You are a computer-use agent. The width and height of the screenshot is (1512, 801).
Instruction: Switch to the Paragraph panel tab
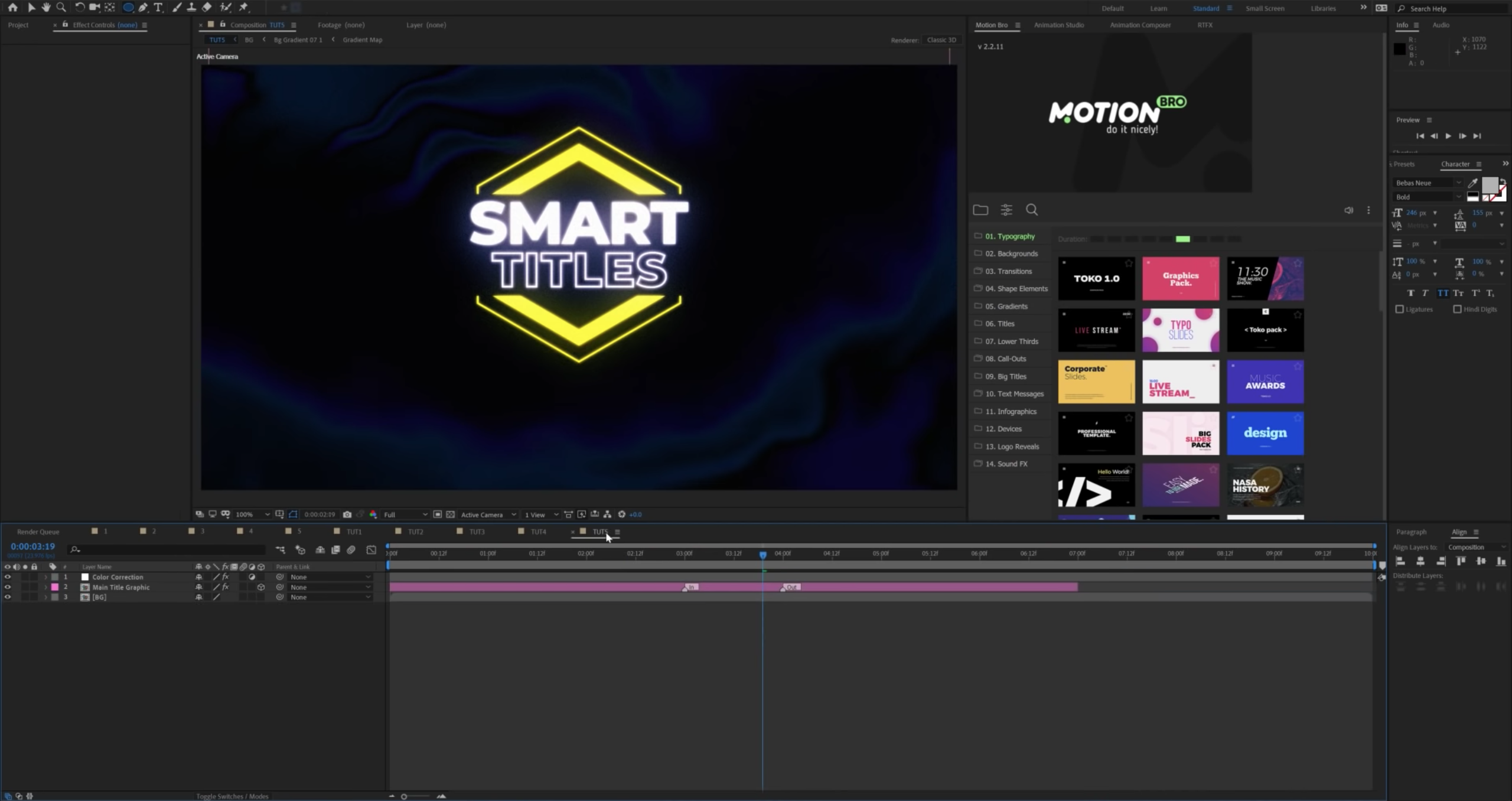(x=1411, y=532)
